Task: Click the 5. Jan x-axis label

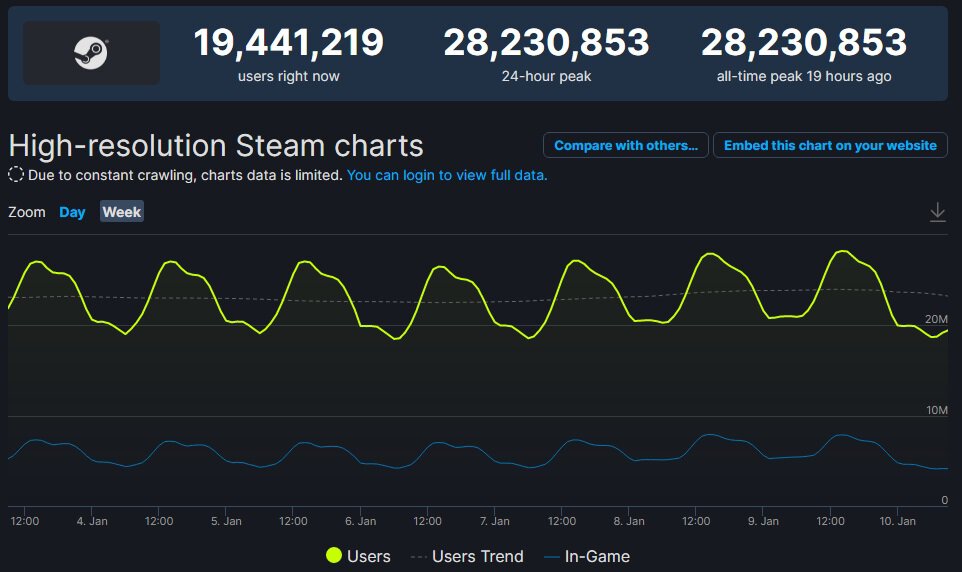Action: 226,521
